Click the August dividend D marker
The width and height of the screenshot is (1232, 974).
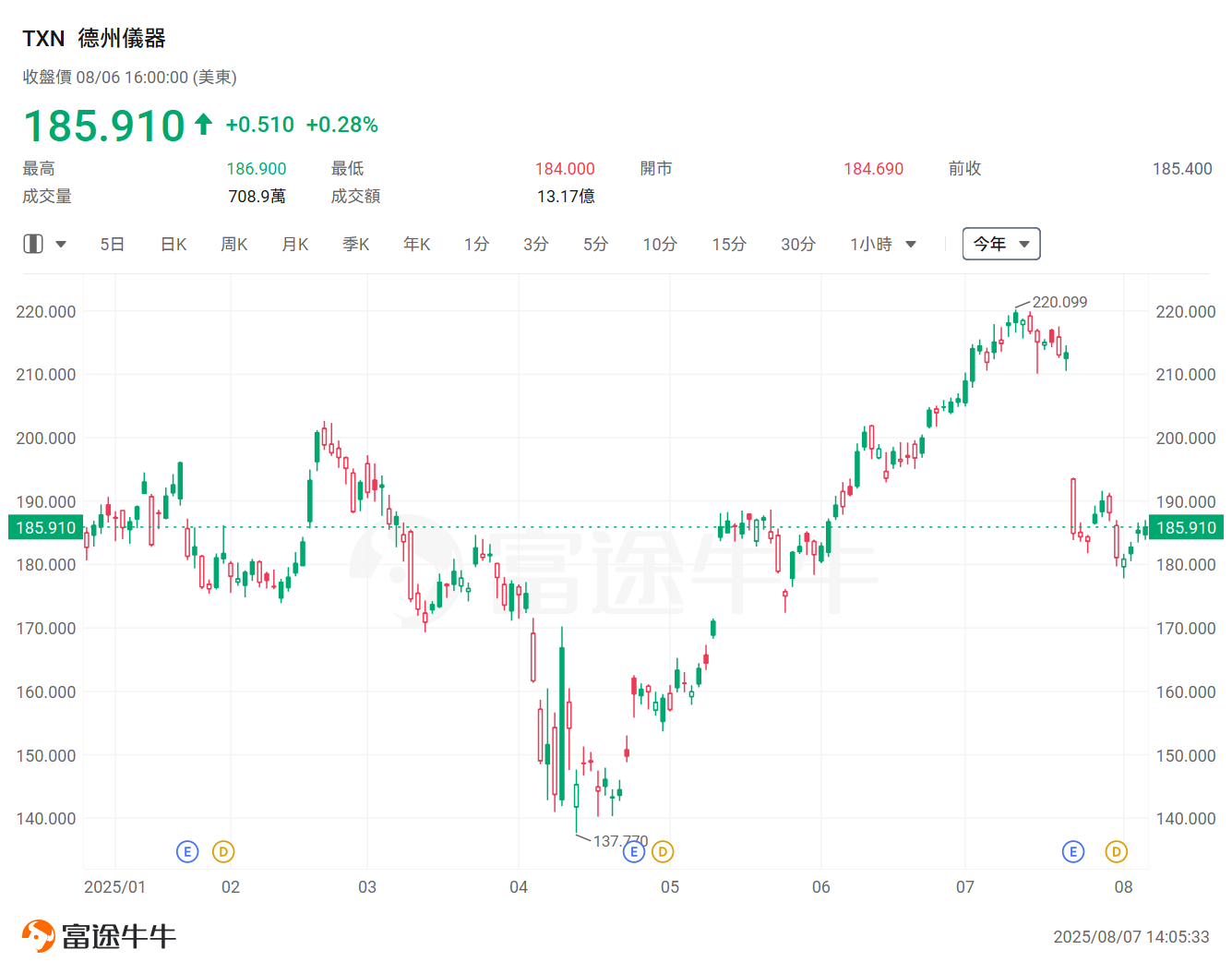[x=1117, y=851]
